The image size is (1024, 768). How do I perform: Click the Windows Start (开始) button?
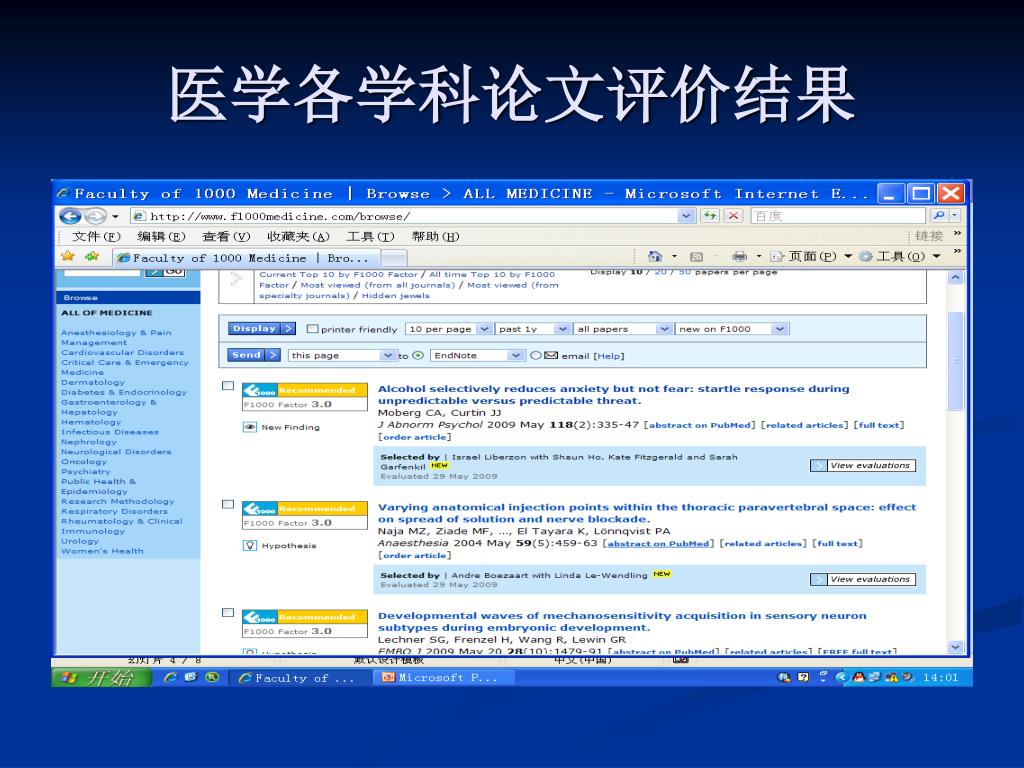102,678
